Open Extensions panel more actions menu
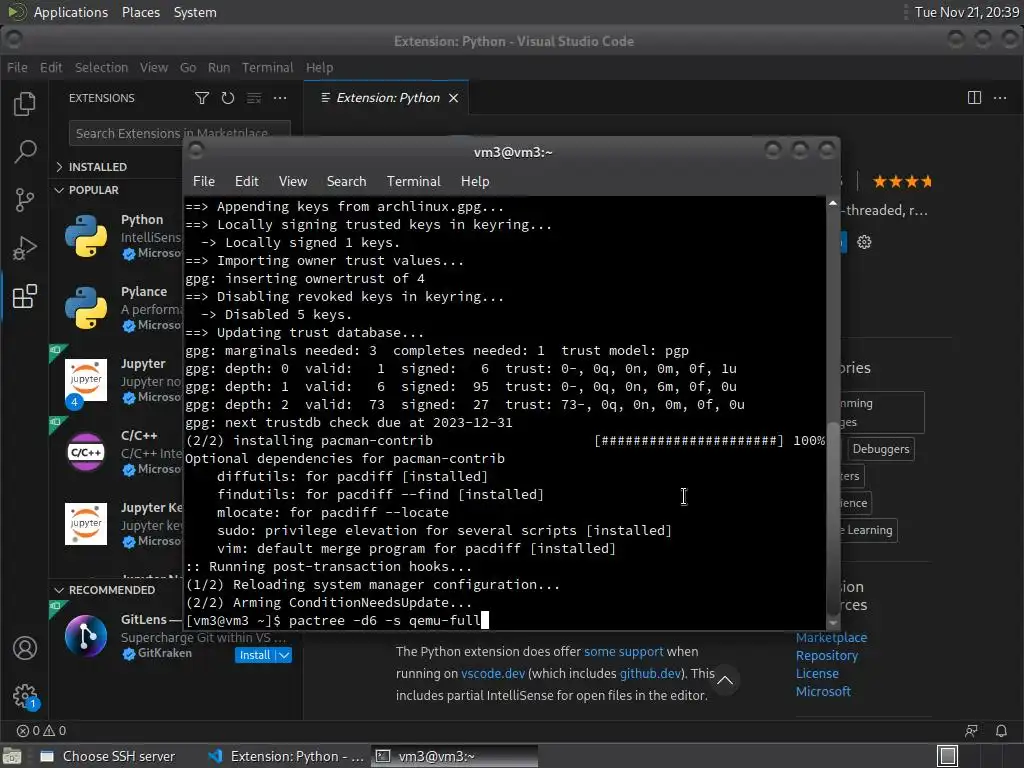Viewport: 1024px width, 768px height. tap(280, 98)
